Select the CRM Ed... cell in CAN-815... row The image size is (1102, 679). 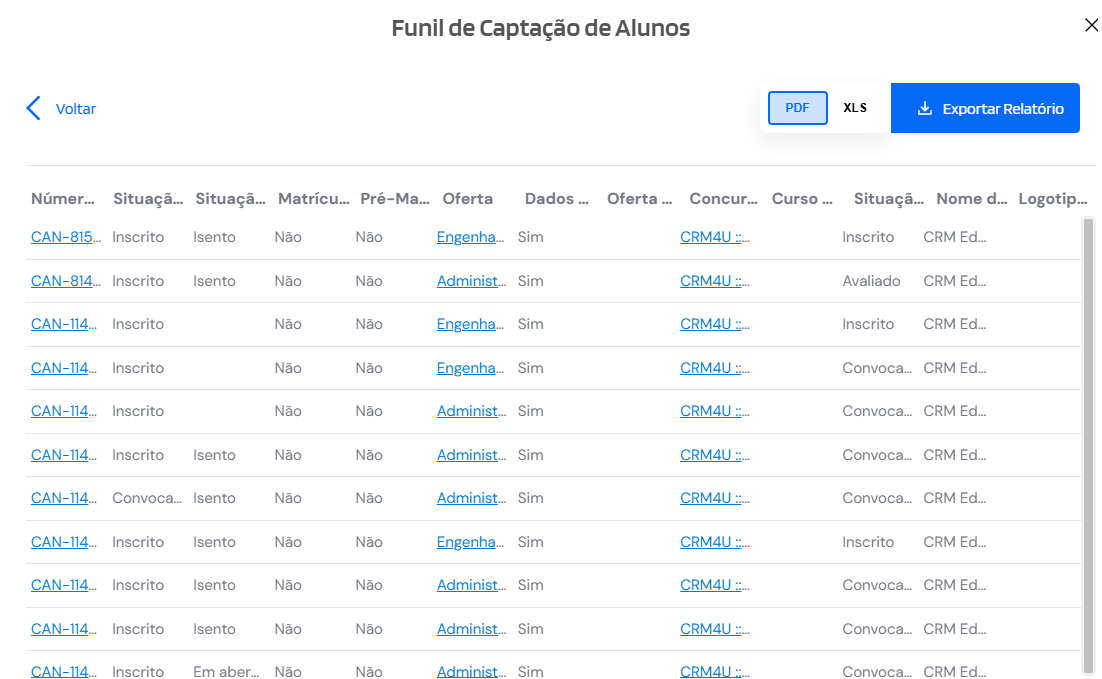[954, 237]
